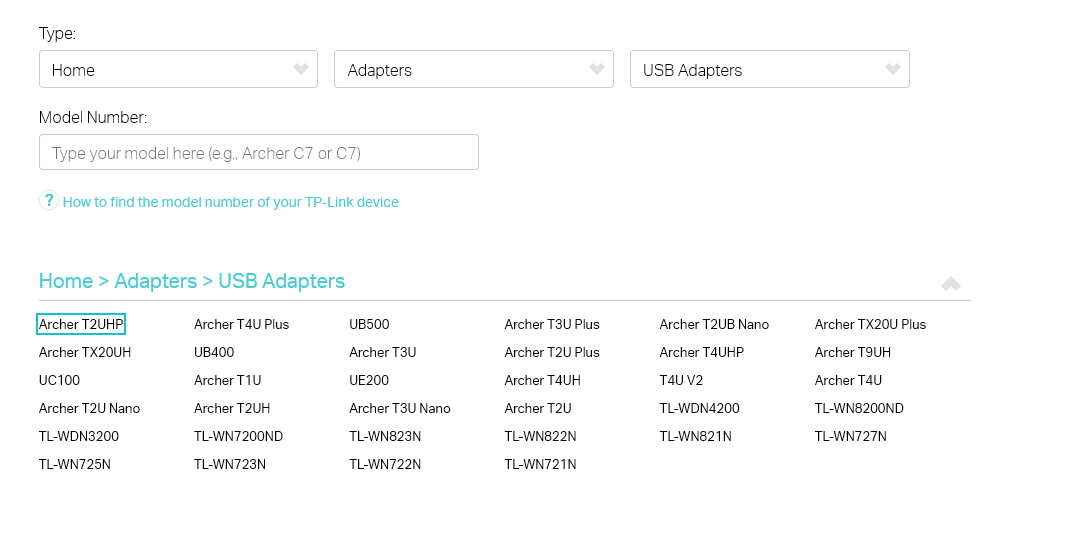Image resolution: width=1074 pixels, height=559 pixels.
Task: Choose the Archer T2U Plus adapter
Action: tap(552, 352)
